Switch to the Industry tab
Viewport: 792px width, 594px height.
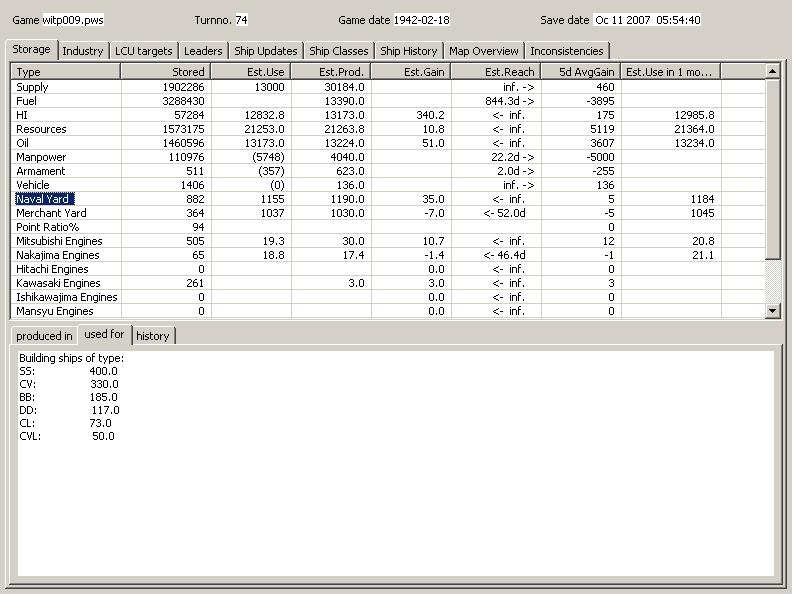pyautogui.click(x=82, y=51)
